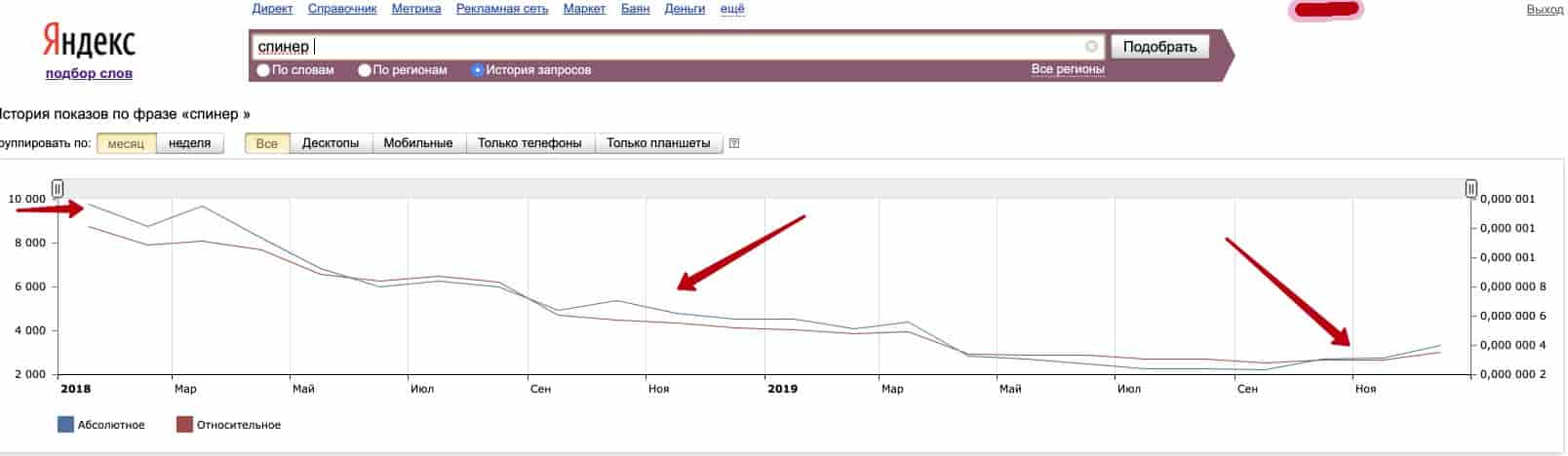
Task: Select the По словам radio option
Action: 263,70
